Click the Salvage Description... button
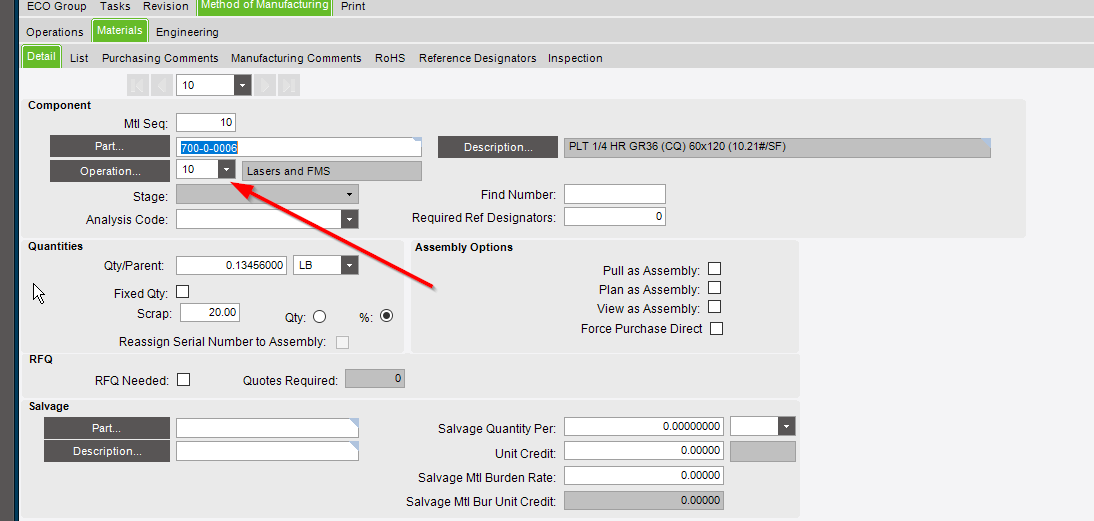This screenshot has width=1094, height=521. (107, 451)
